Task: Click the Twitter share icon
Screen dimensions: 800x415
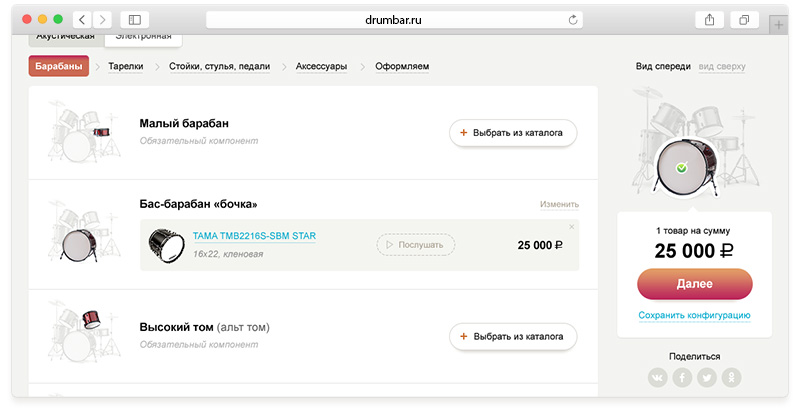Action: coord(707,377)
